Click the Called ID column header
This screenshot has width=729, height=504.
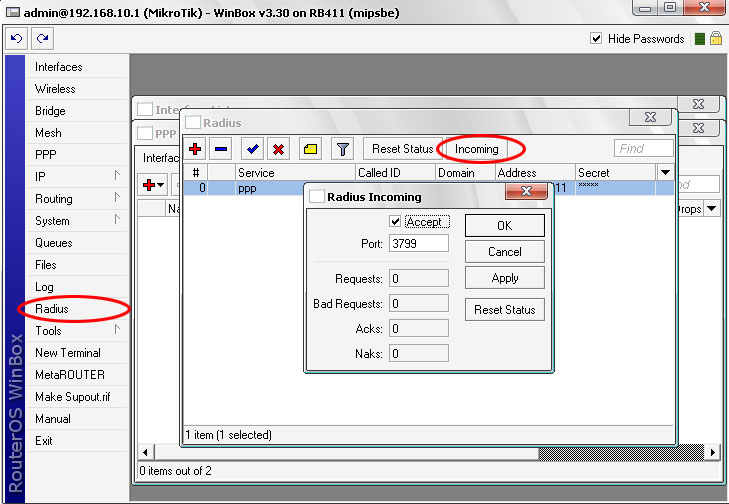tap(395, 172)
